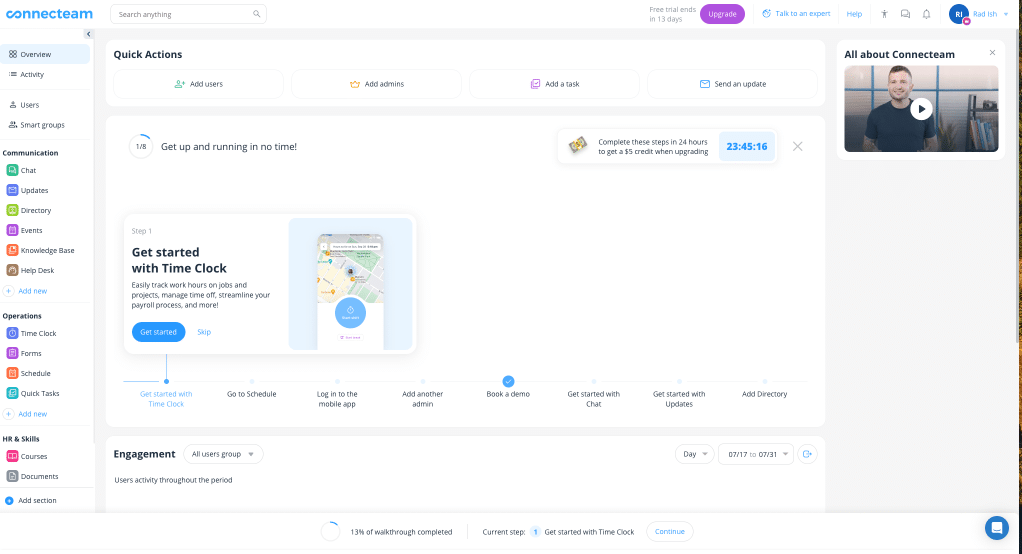This screenshot has width=1022, height=554.
Task: Open the Day interval dropdown
Action: (x=695, y=454)
